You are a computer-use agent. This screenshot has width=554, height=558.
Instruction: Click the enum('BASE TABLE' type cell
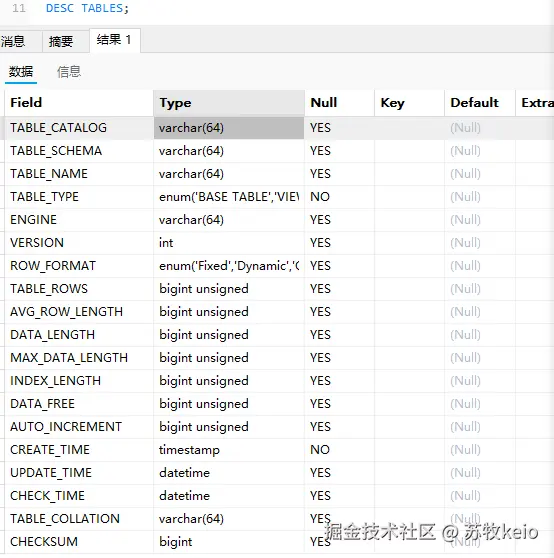click(229, 197)
